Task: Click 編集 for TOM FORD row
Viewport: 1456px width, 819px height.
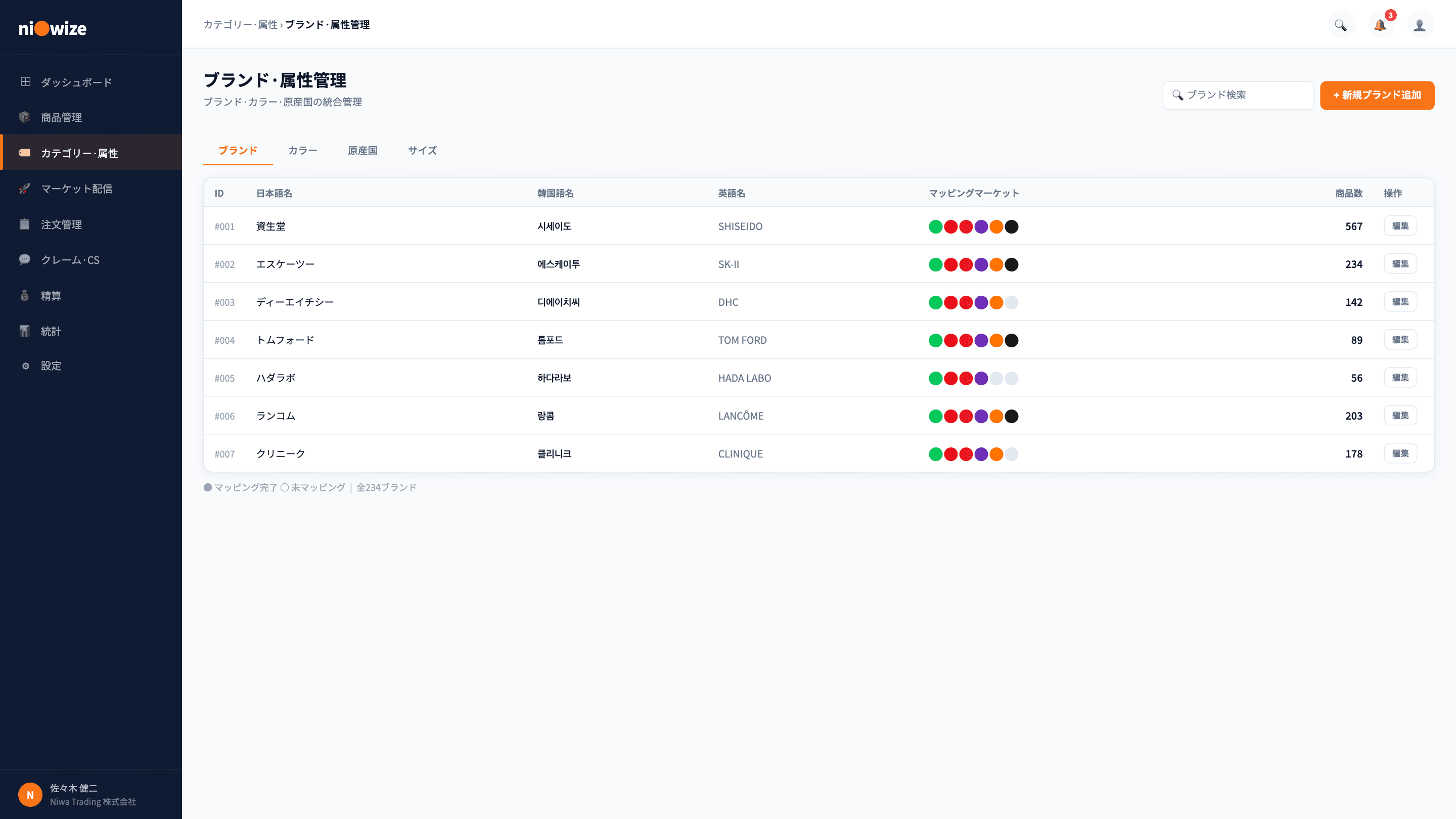Action: [1400, 339]
